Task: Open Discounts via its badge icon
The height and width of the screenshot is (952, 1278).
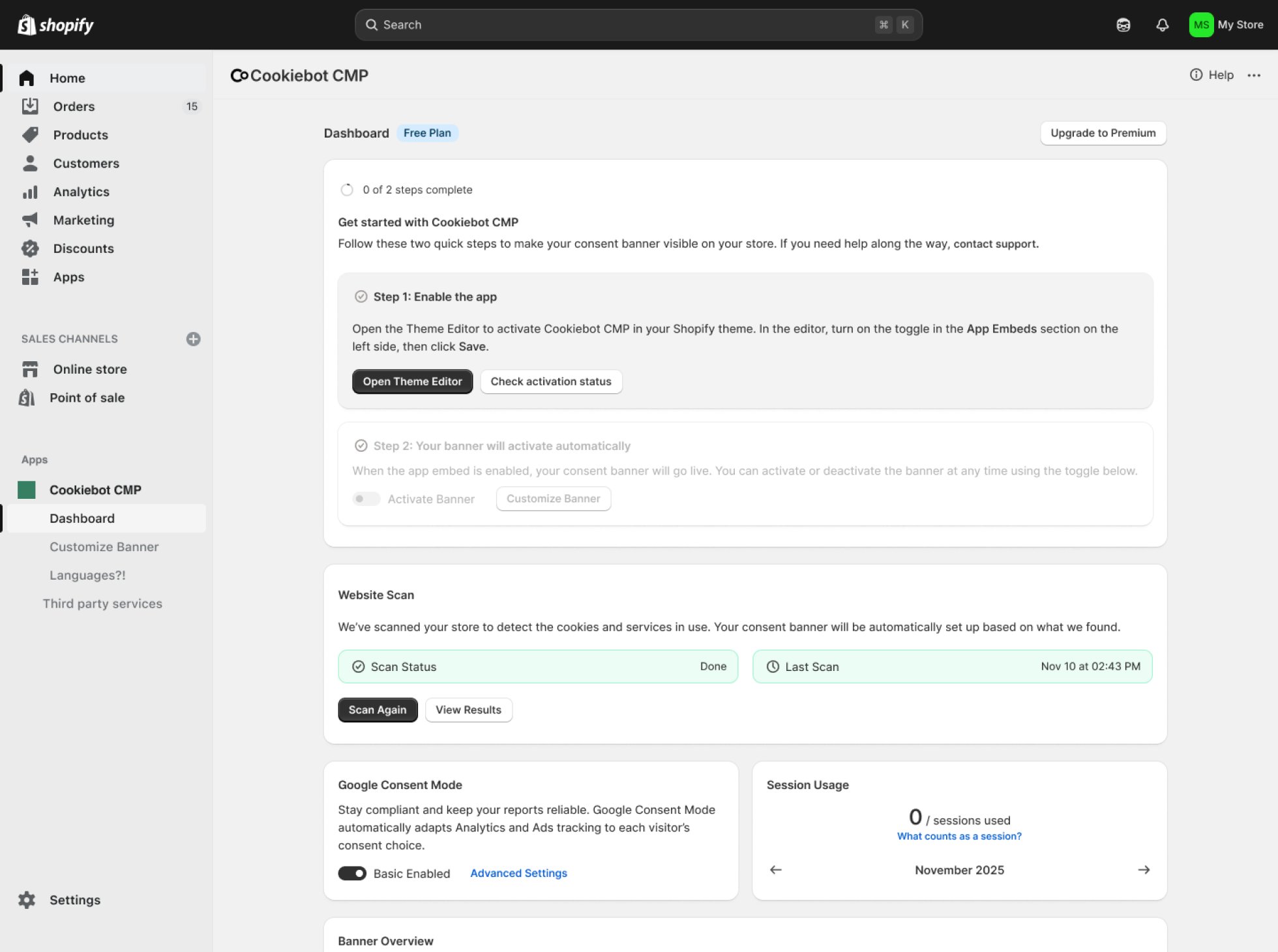Action: (x=30, y=248)
